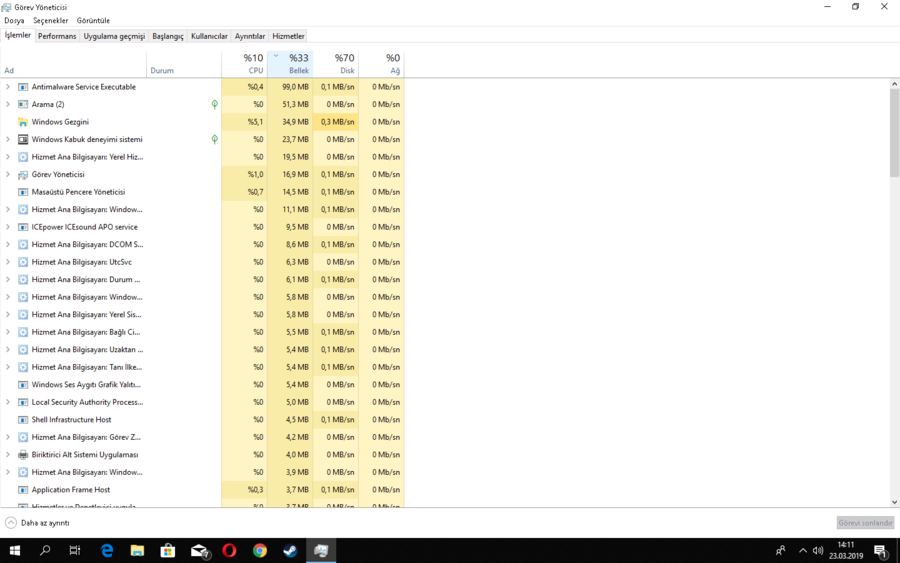Expand the Görev Yöneticisi process row

(x=7, y=174)
